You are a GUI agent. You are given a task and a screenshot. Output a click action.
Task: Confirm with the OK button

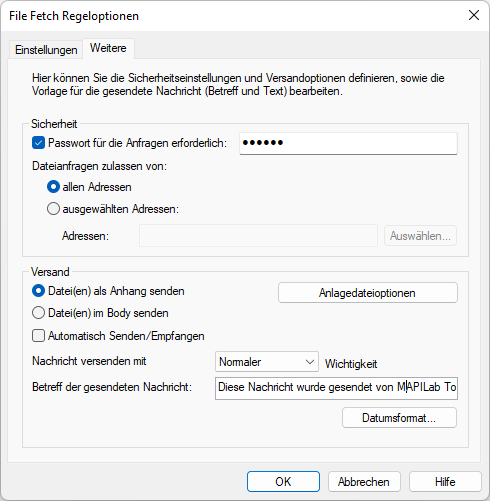click(x=283, y=482)
